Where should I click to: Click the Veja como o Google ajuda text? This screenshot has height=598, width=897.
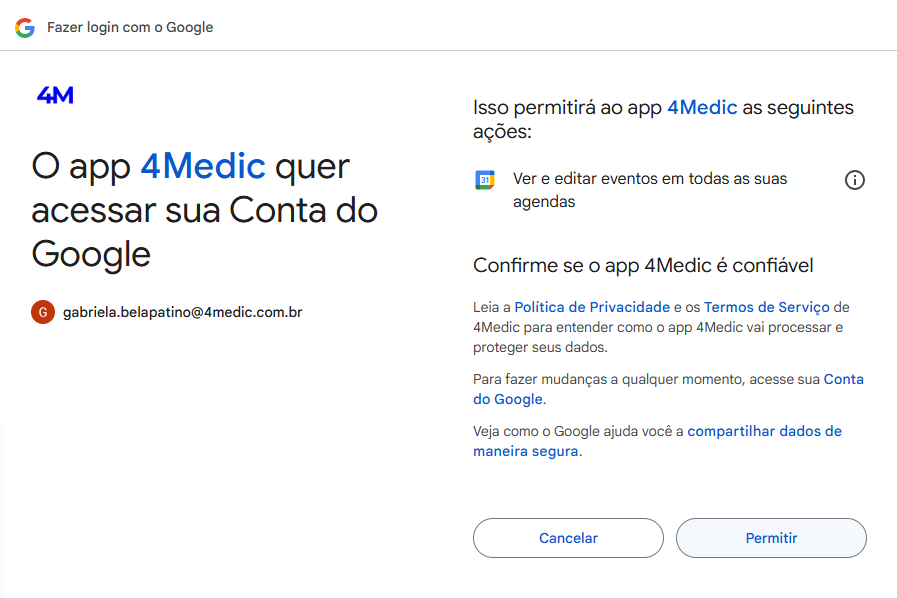(578, 431)
